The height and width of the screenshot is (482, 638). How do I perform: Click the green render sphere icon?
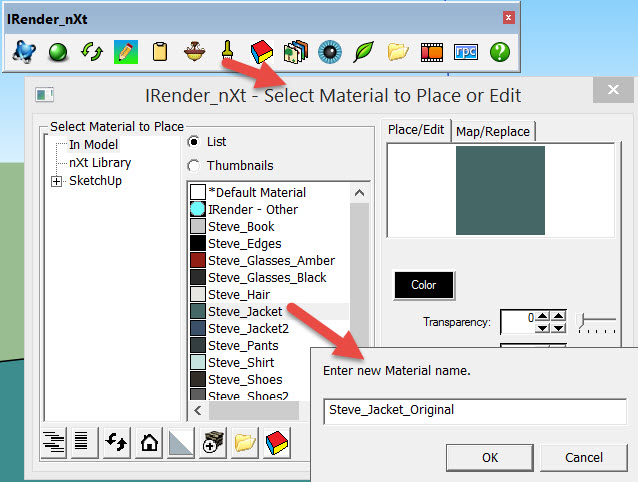tap(58, 51)
